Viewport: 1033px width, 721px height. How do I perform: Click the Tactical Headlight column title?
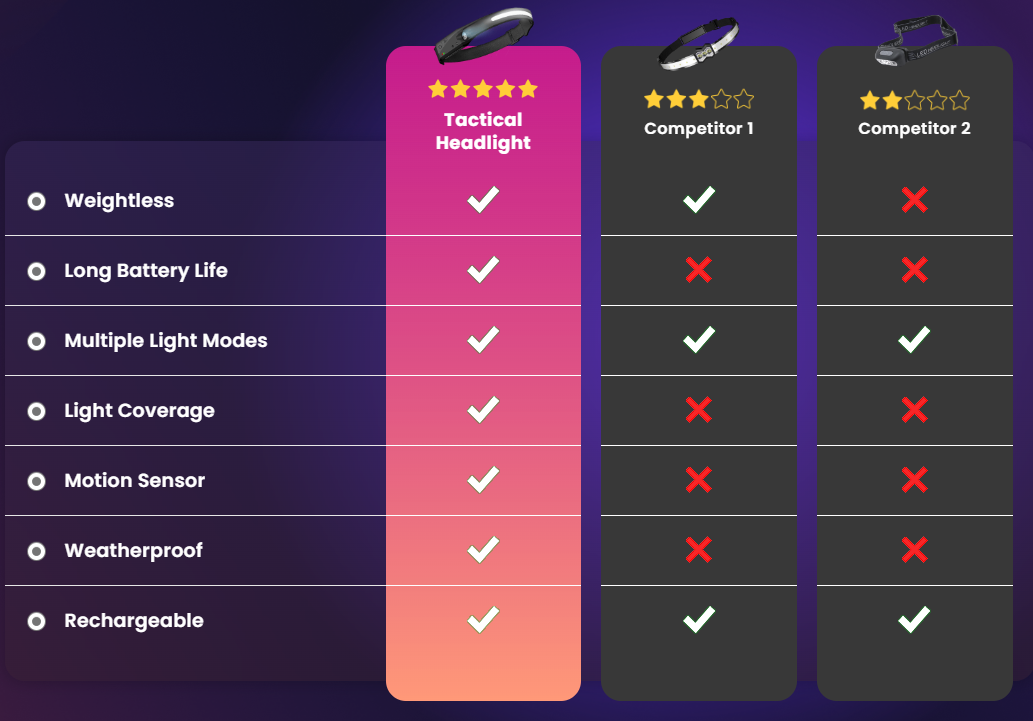pyautogui.click(x=483, y=131)
